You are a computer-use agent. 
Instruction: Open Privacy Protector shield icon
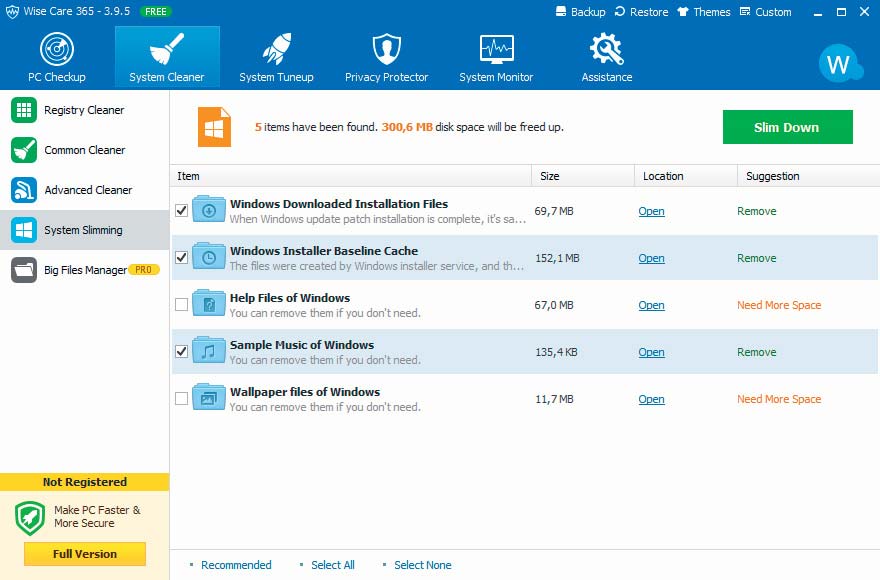coord(387,49)
